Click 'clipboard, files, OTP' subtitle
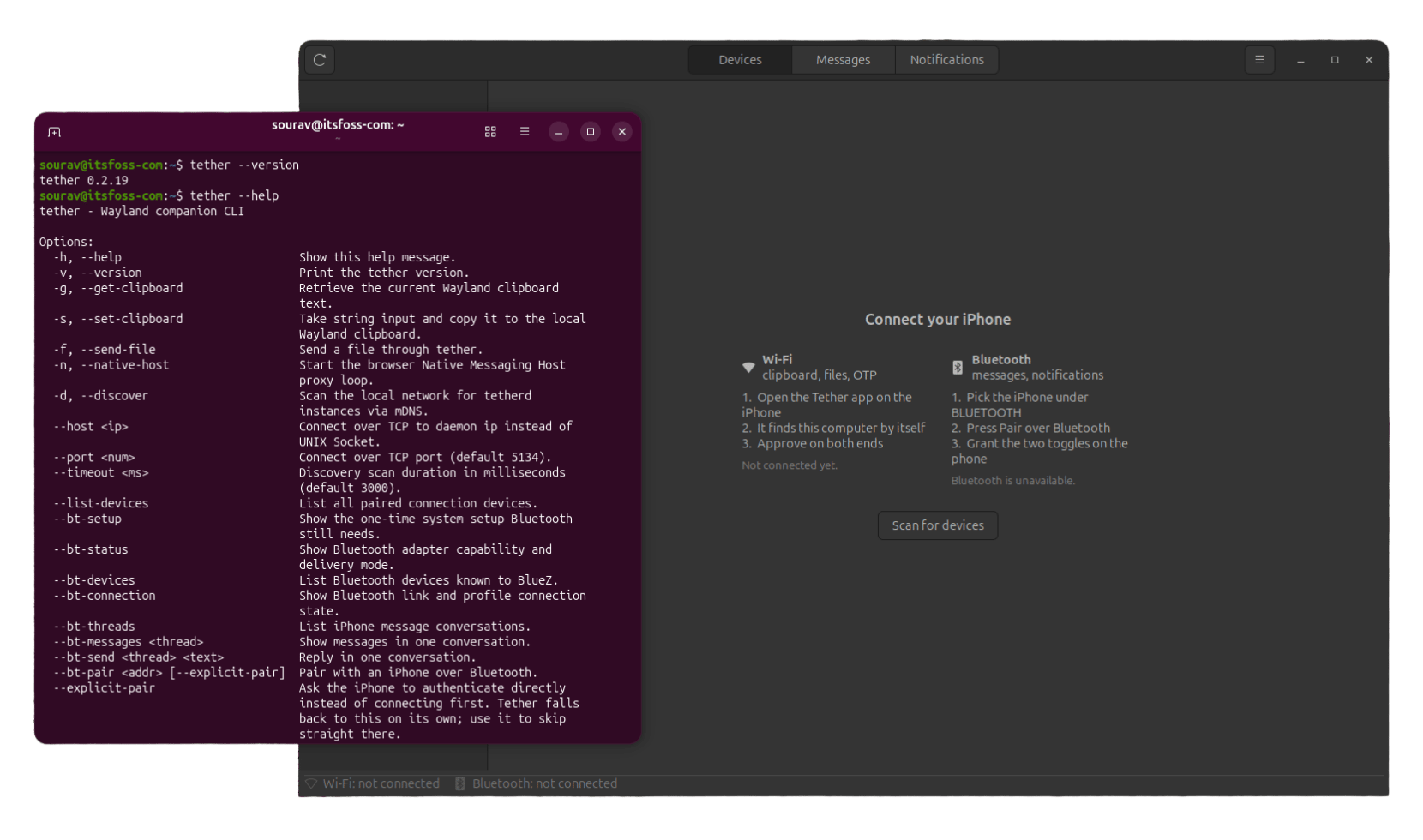The image size is (1423, 840). pyautogui.click(x=820, y=375)
